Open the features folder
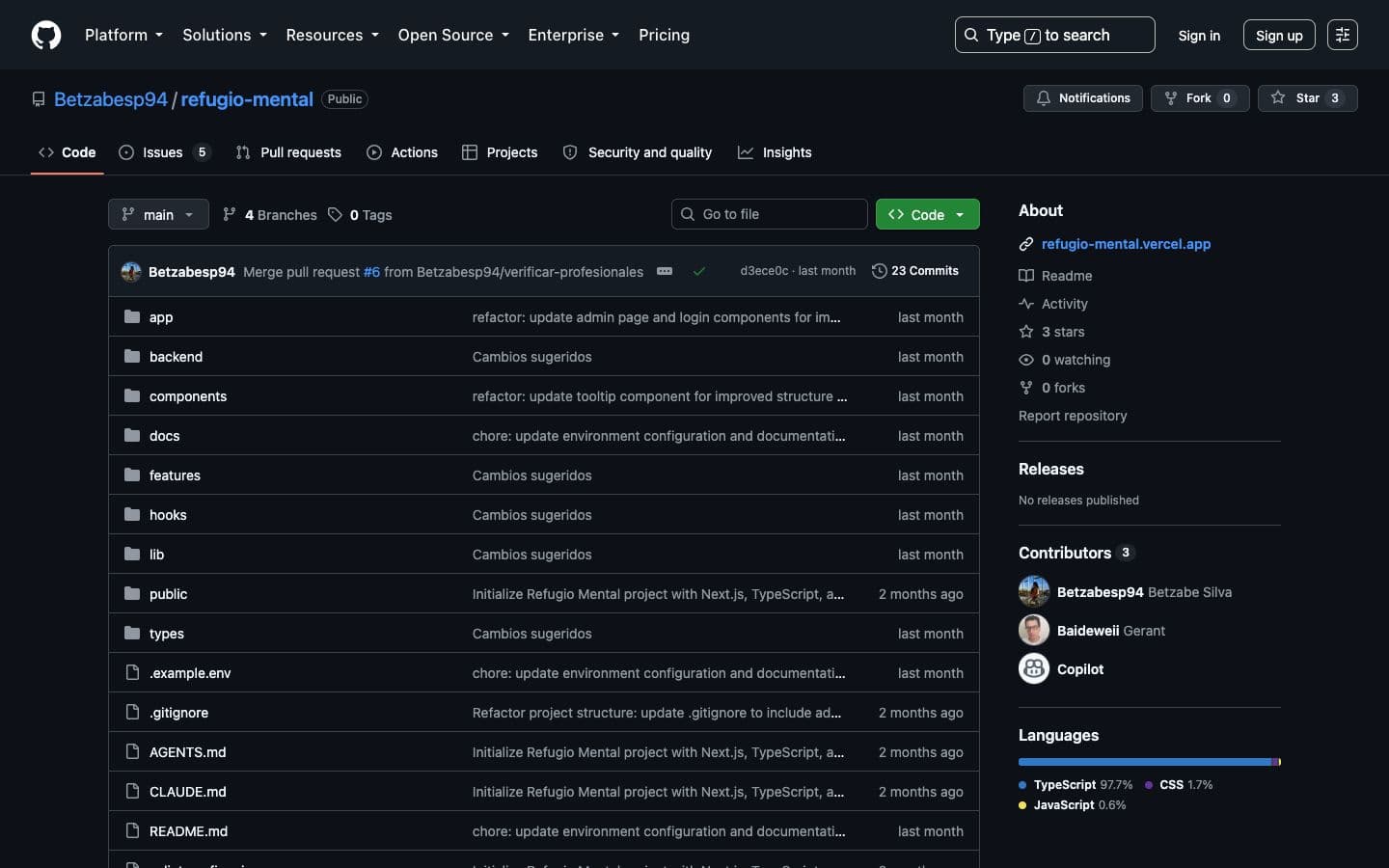The image size is (1389, 868). click(x=175, y=475)
